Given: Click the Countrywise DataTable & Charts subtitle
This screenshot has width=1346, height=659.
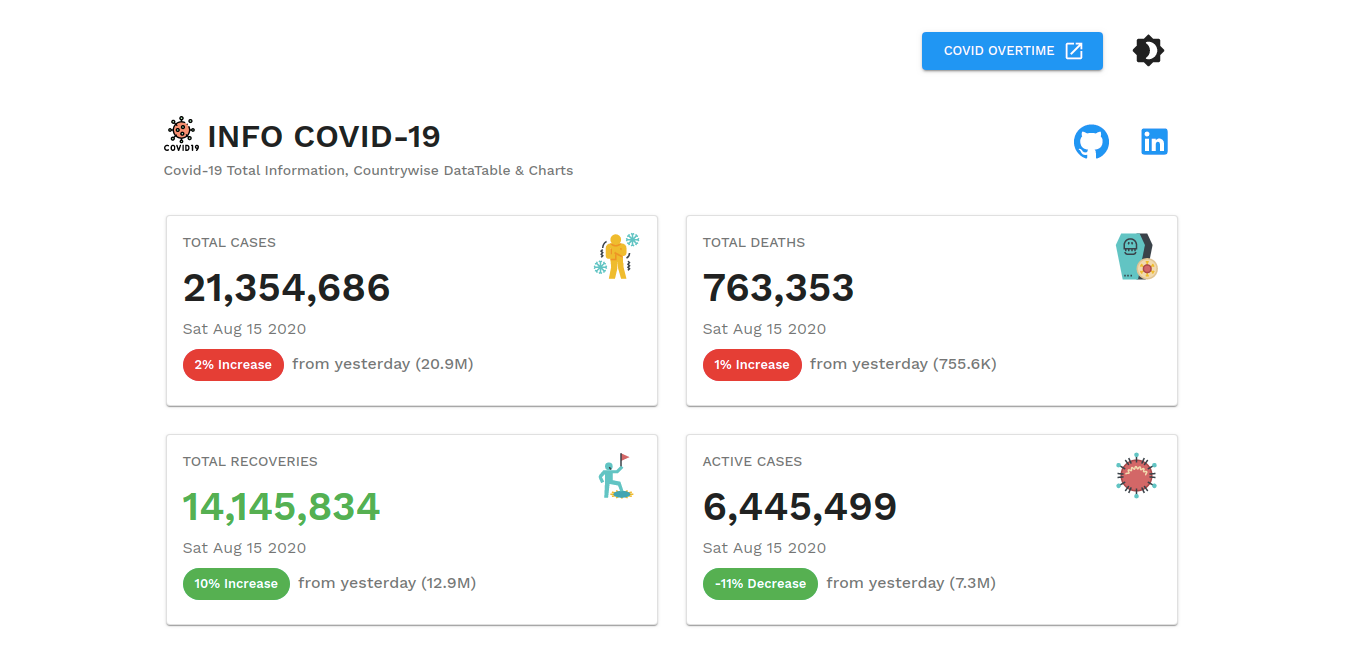Looking at the screenshot, I should (x=370, y=170).
